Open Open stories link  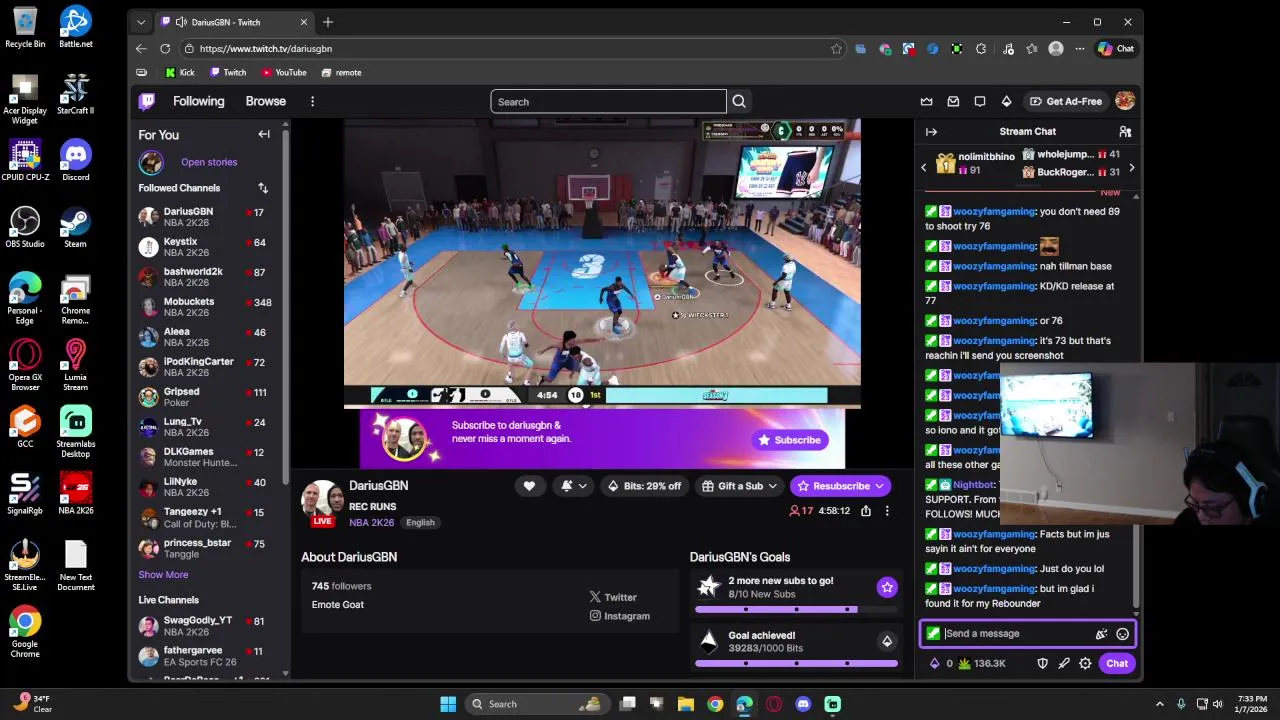click(x=209, y=162)
